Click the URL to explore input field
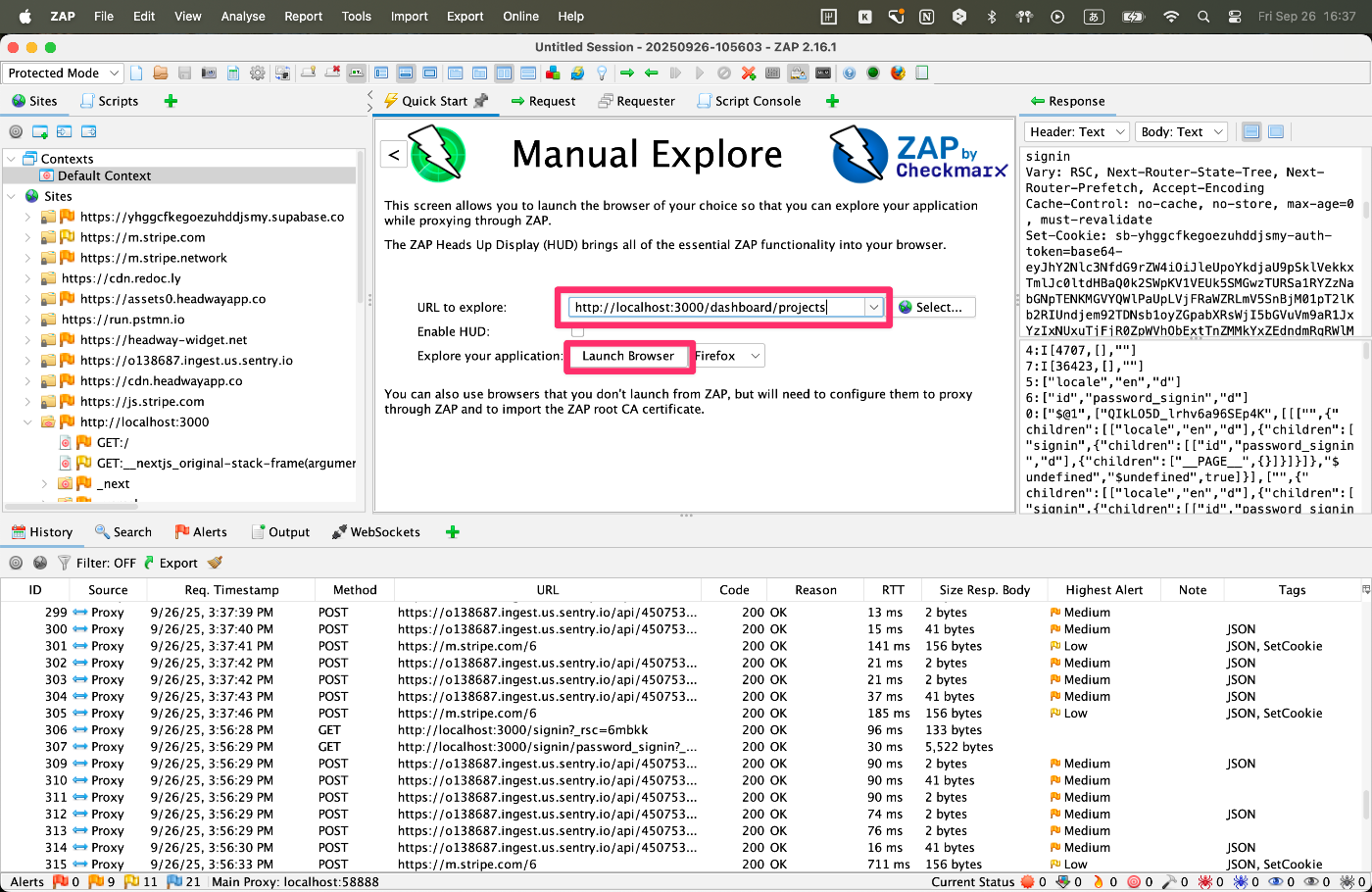 pos(717,307)
